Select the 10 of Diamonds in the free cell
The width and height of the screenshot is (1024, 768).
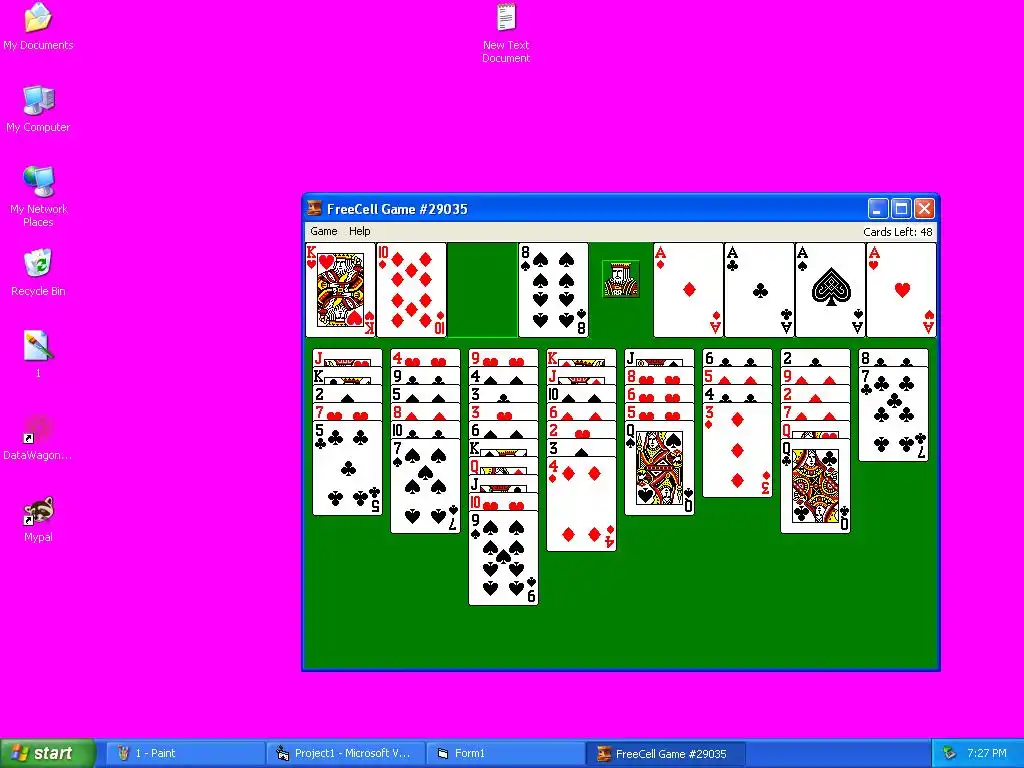[411, 290]
